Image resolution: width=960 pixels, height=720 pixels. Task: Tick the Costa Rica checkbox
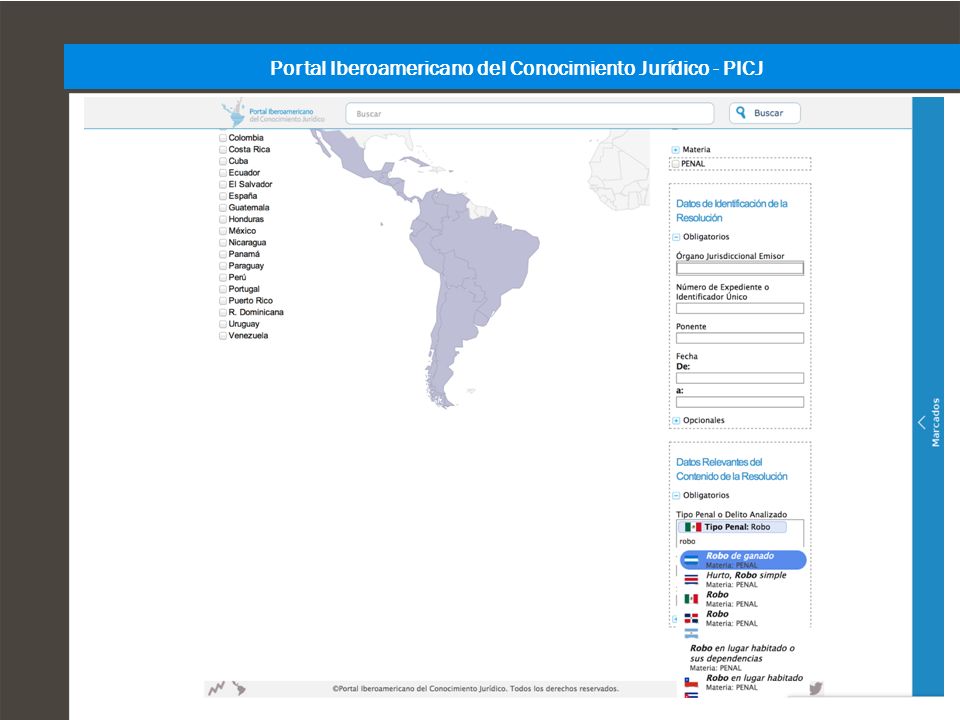coord(223,149)
